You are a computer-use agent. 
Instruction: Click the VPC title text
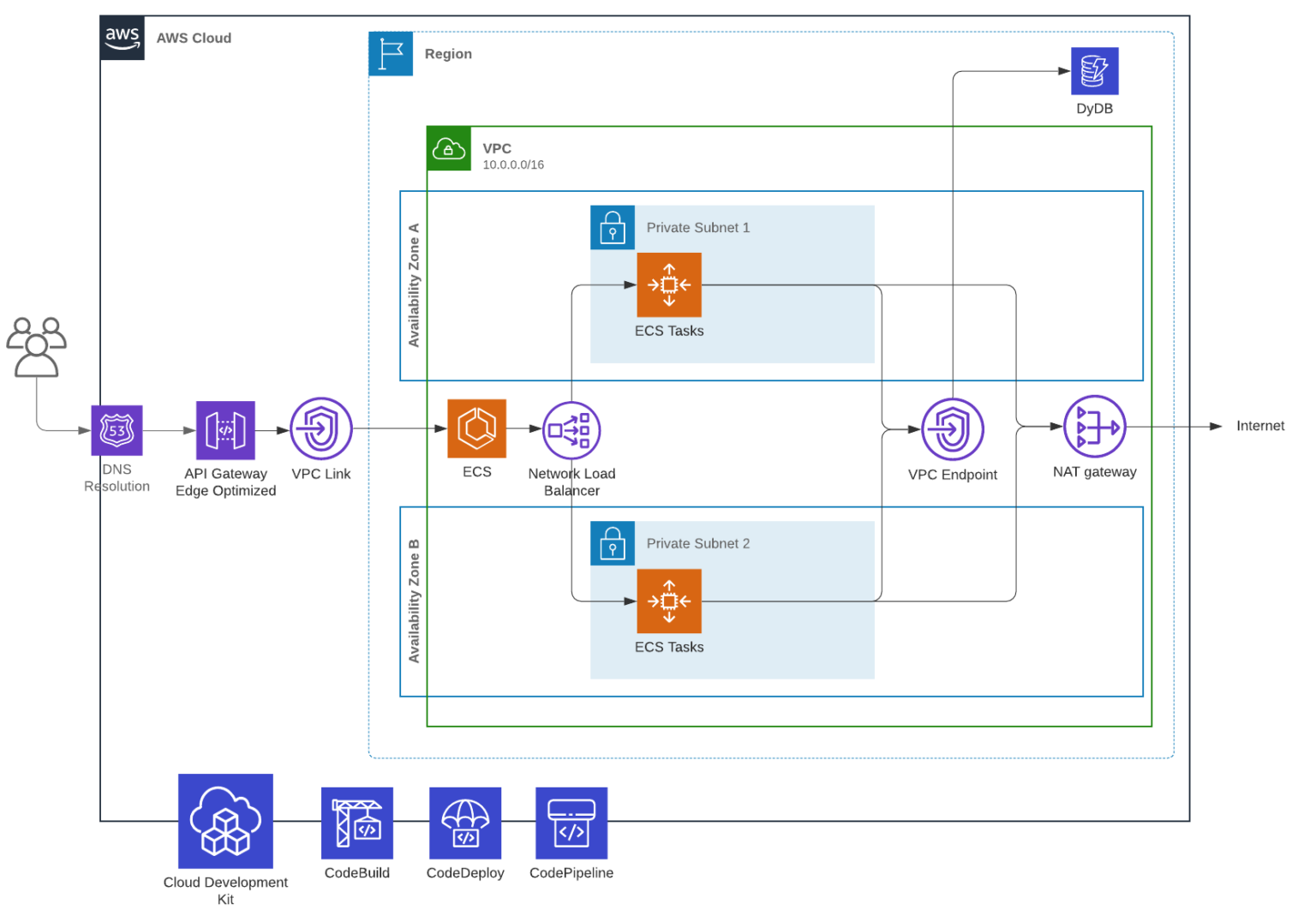pos(497,149)
